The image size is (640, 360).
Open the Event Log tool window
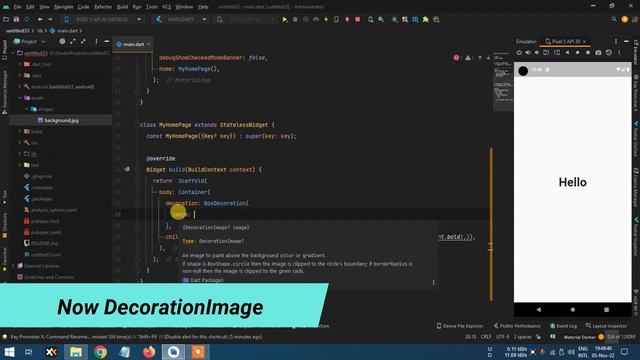click(x=563, y=326)
